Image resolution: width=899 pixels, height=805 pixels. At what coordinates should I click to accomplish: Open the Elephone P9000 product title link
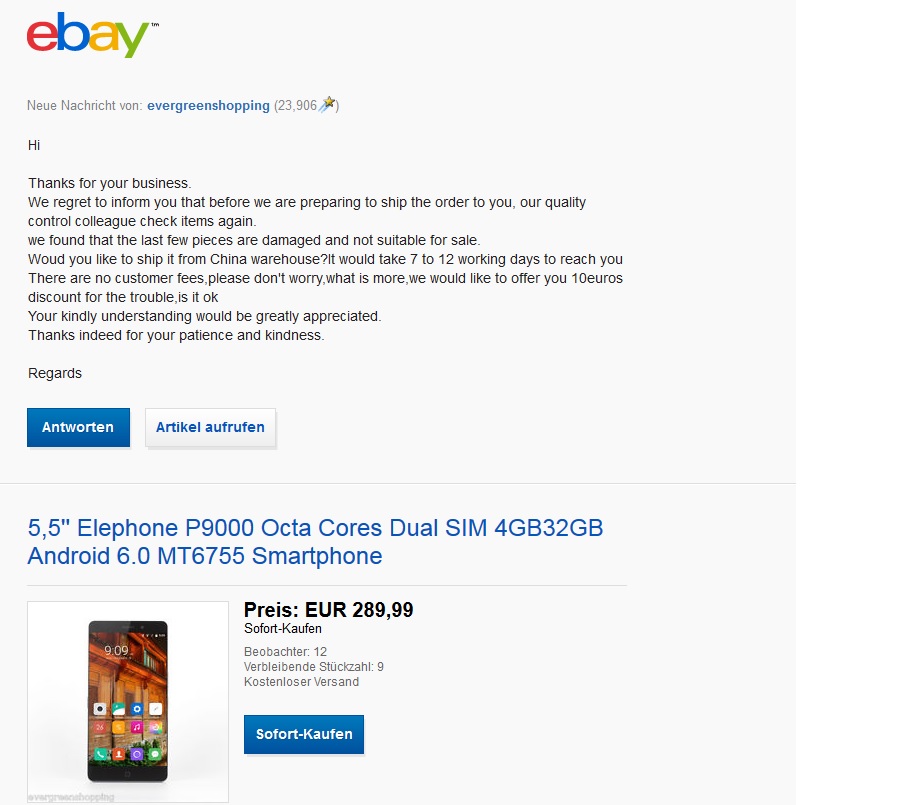tap(315, 541)
